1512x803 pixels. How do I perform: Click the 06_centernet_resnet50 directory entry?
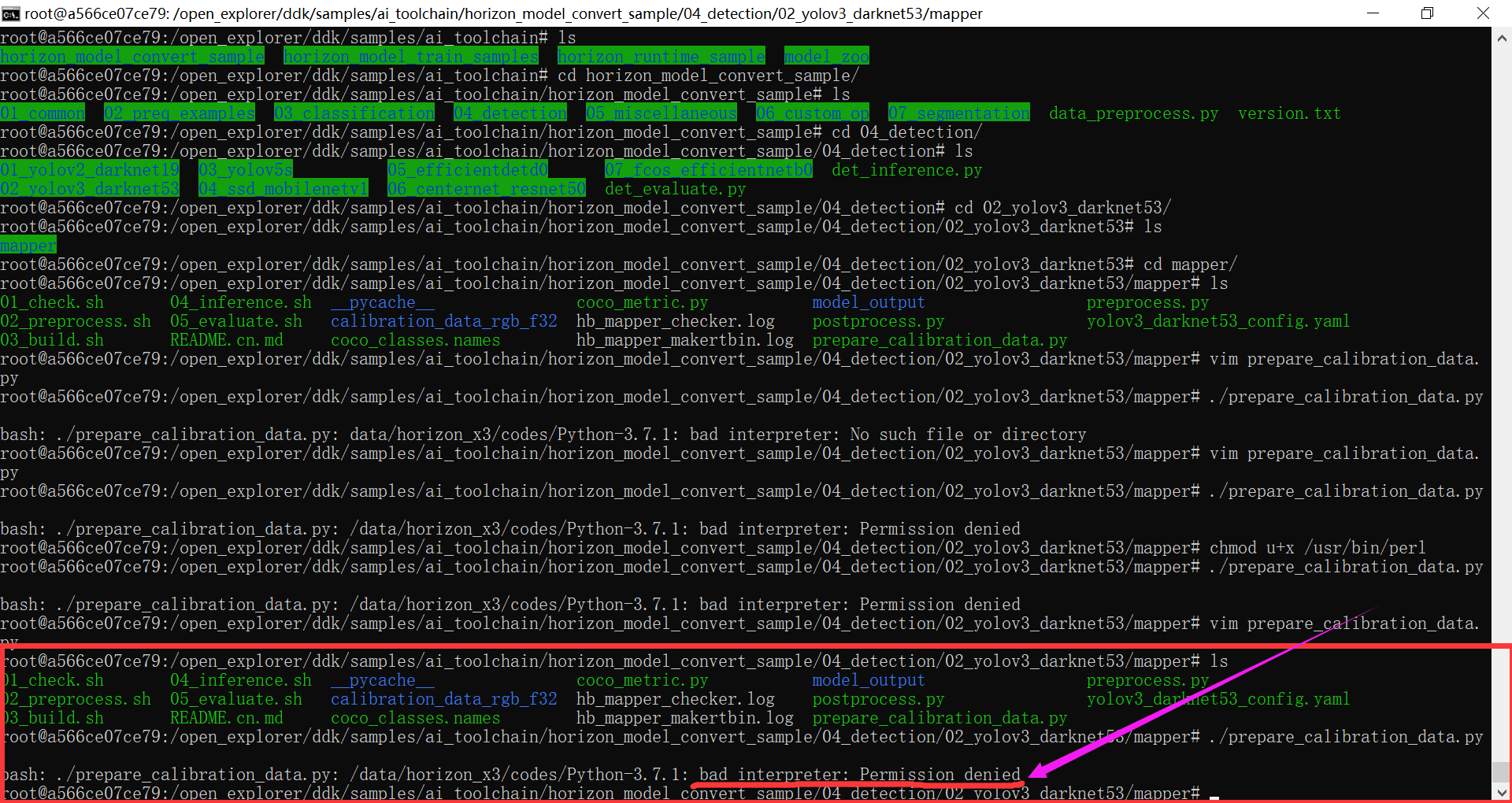[x=487, y=189]
